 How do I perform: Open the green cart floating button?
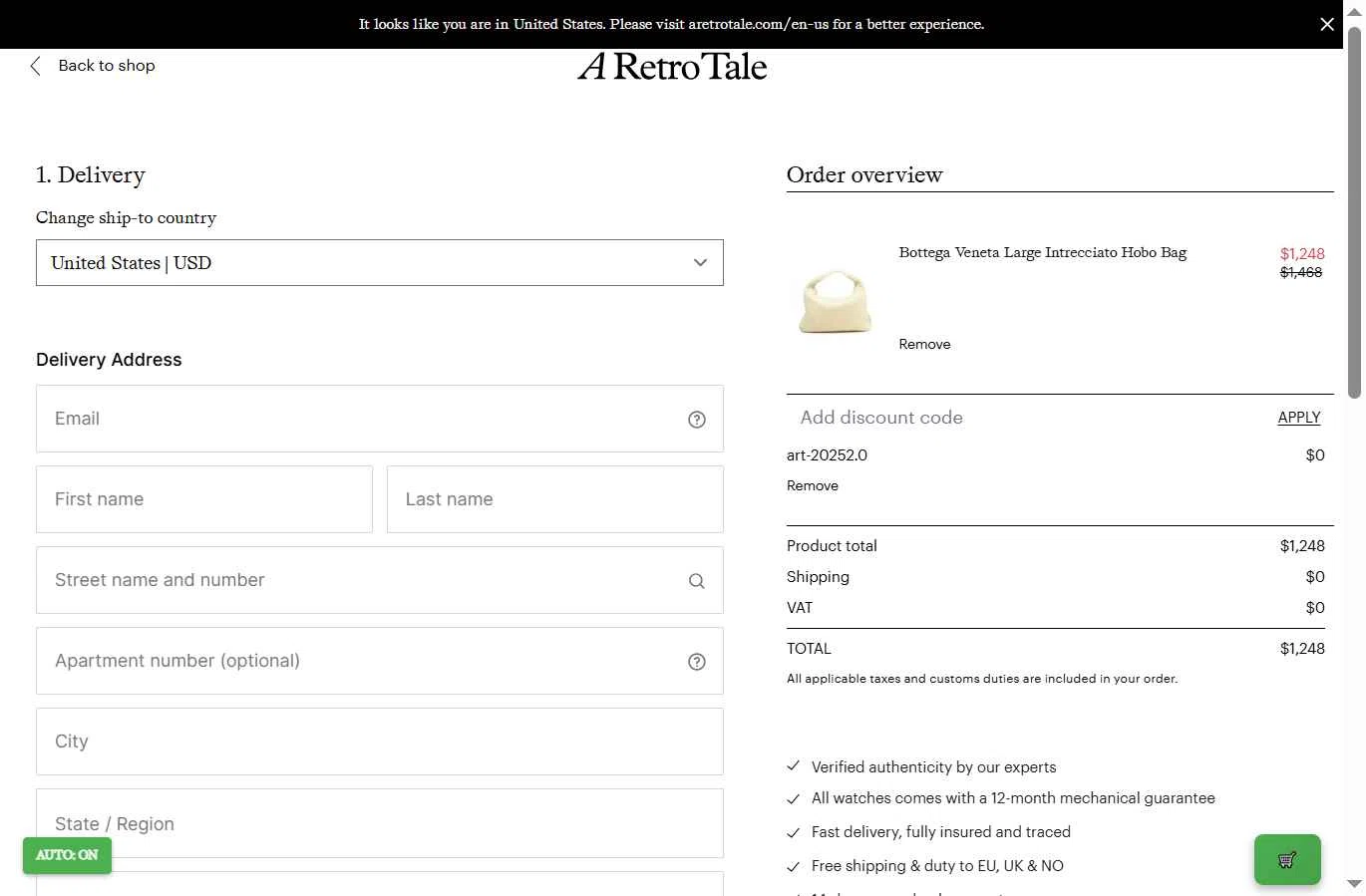(1287, 859)
